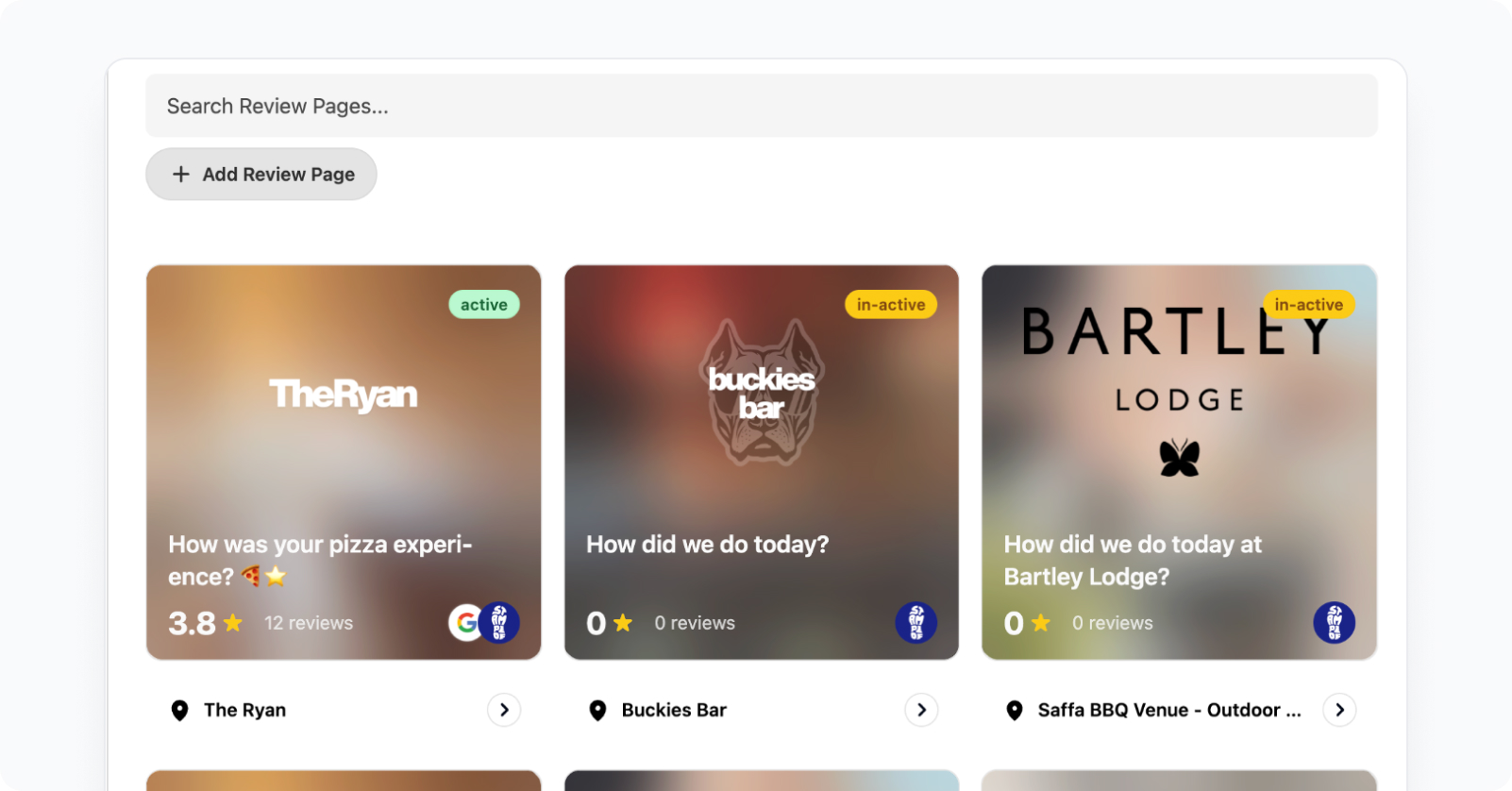
Task: Click the blue badge icon on Bartley Lodge card
Action: tap(1335, 623)
